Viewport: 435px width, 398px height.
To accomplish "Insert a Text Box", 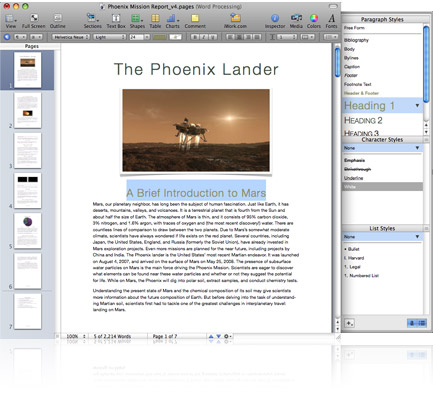I will (116, 21).
